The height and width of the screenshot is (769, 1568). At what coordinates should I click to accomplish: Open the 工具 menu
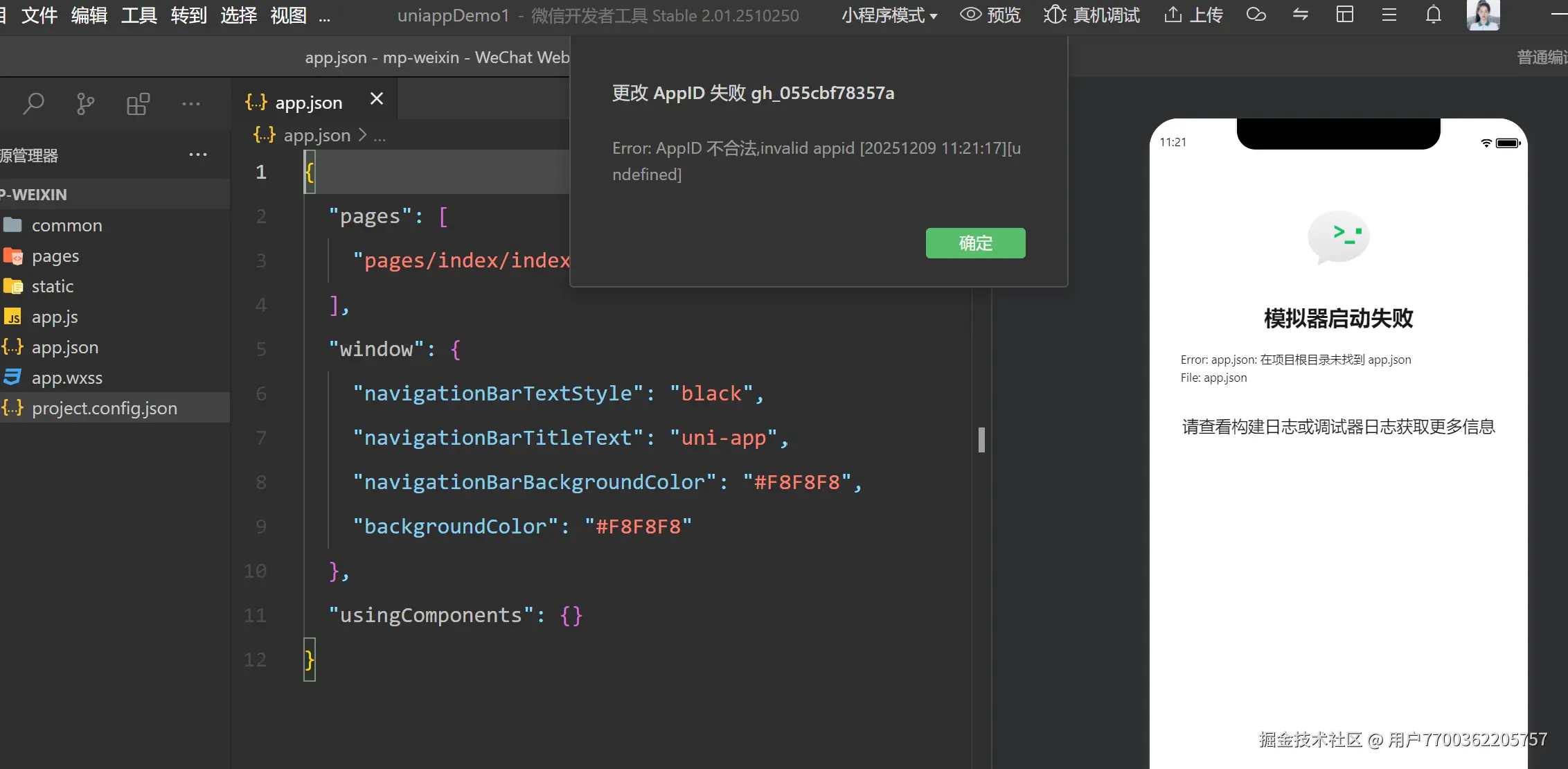pos(139,15)
